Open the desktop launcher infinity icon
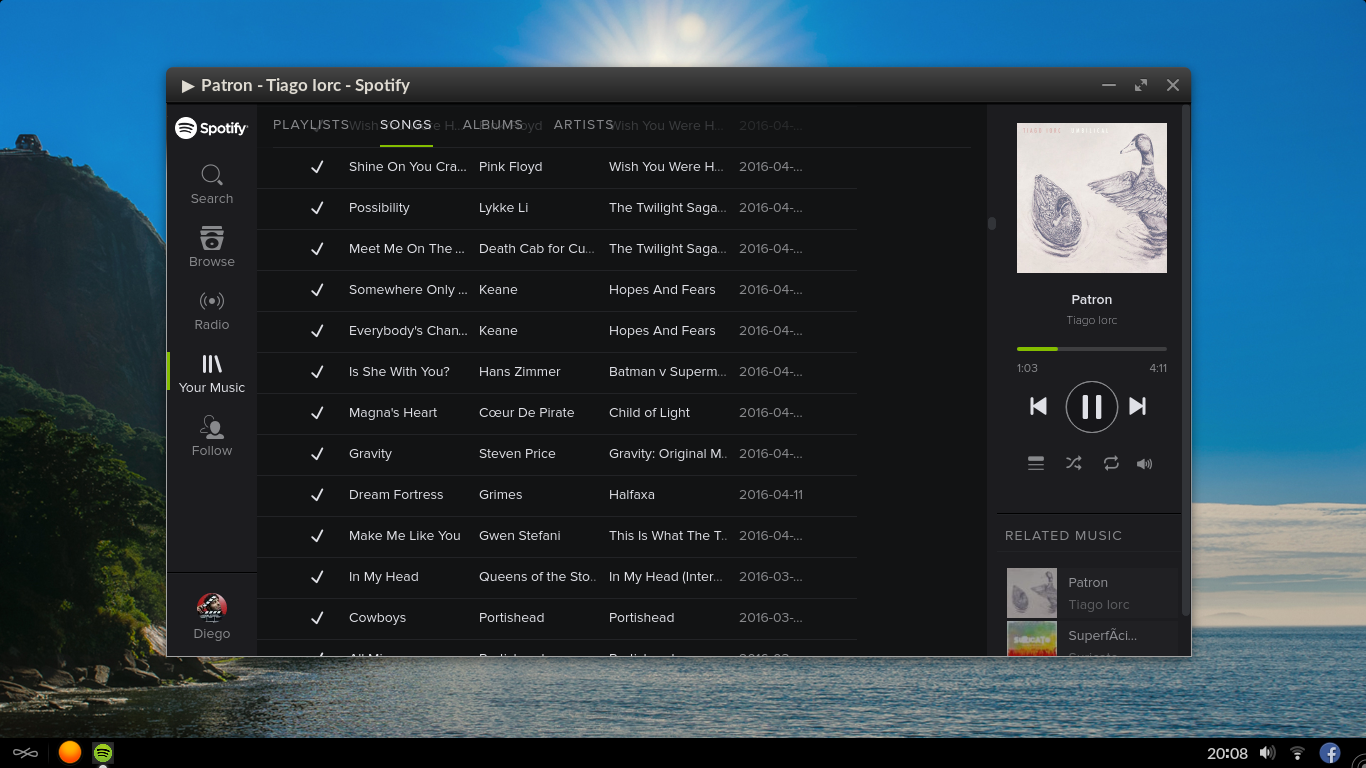Viewport: 1366px width, 768px height. (x=25, y=753)
